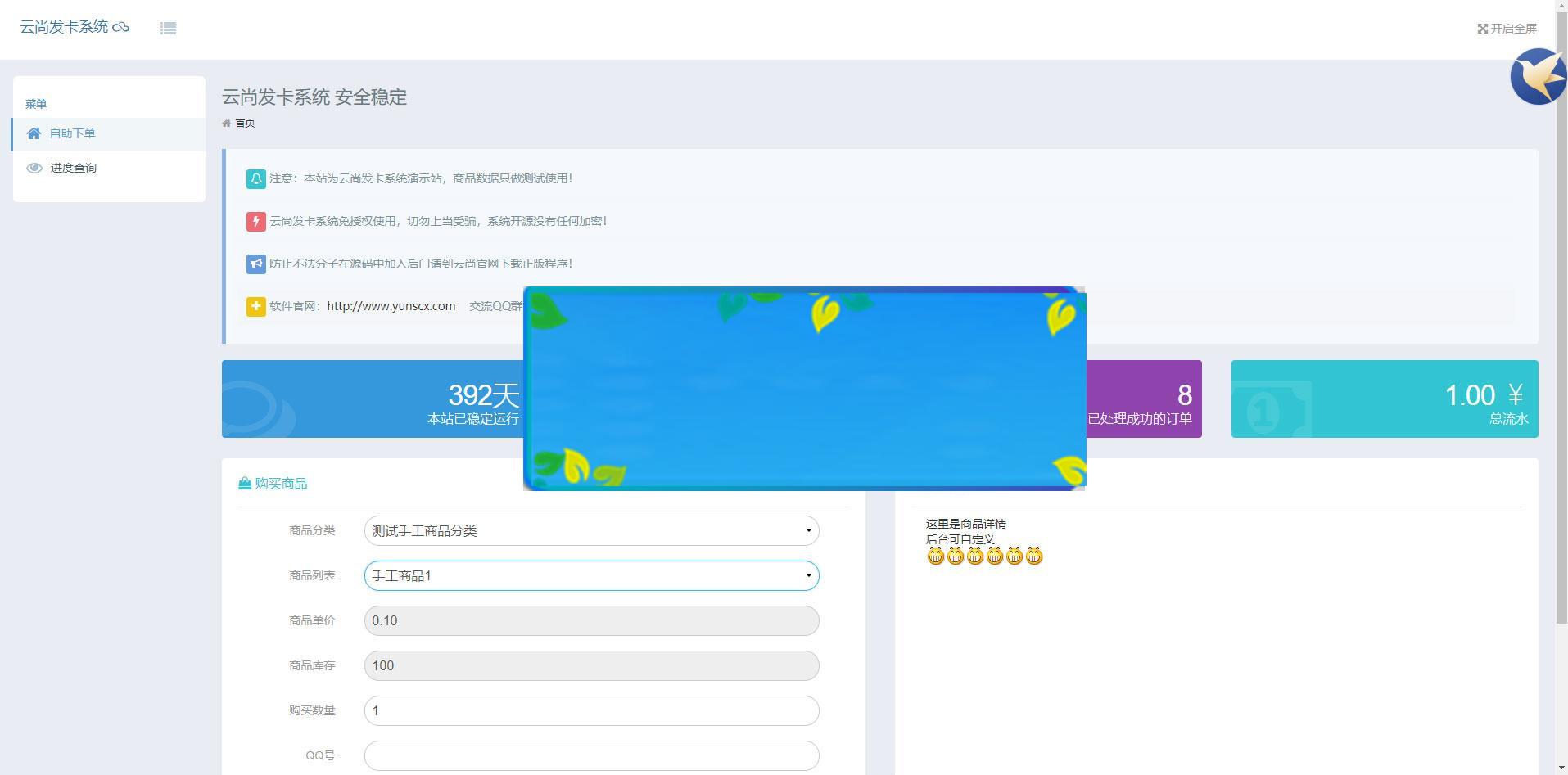Focus the QQ号 input field
The image size is (1568, 775).
(x=591, y=755)
